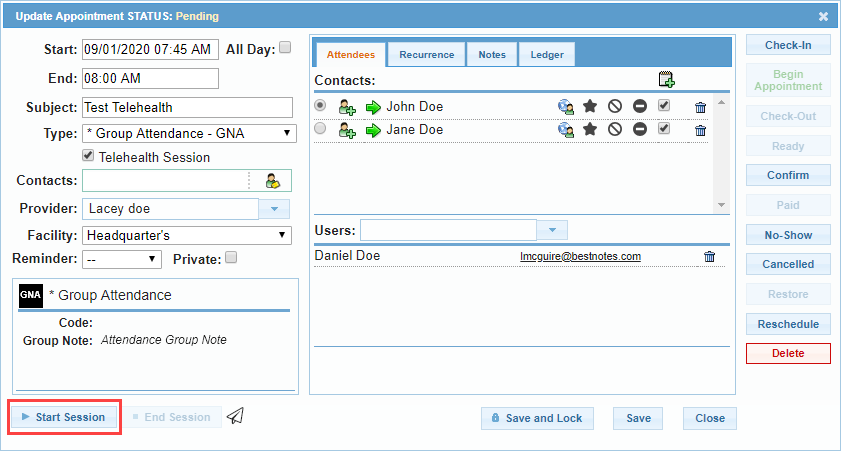
Task: Open Facility dropdown Headquarter's
Action: click(187, 235)
